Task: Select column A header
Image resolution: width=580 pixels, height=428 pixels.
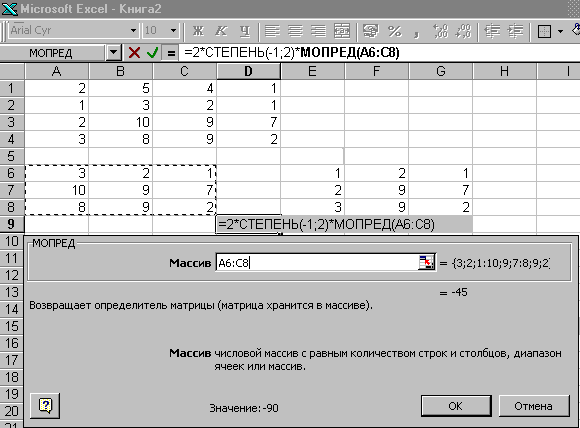Action: click(x=57, y=71)
